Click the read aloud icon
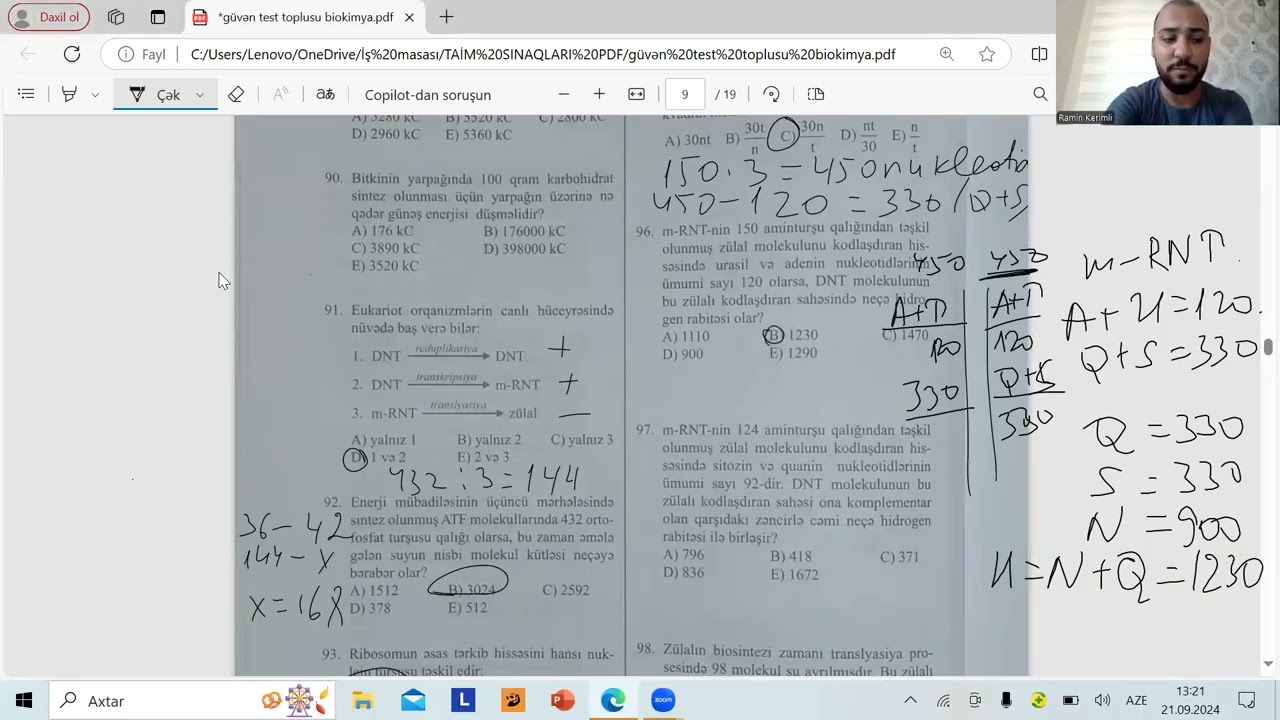Image resolution: width=1280 pixels, height=720 pixels. 281,94
